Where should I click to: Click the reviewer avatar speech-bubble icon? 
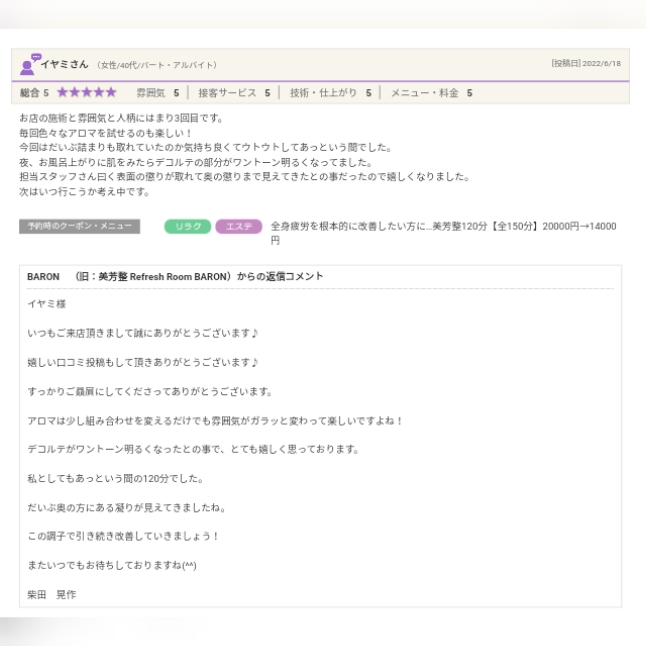pyautogui.click(x=30, y=64)
